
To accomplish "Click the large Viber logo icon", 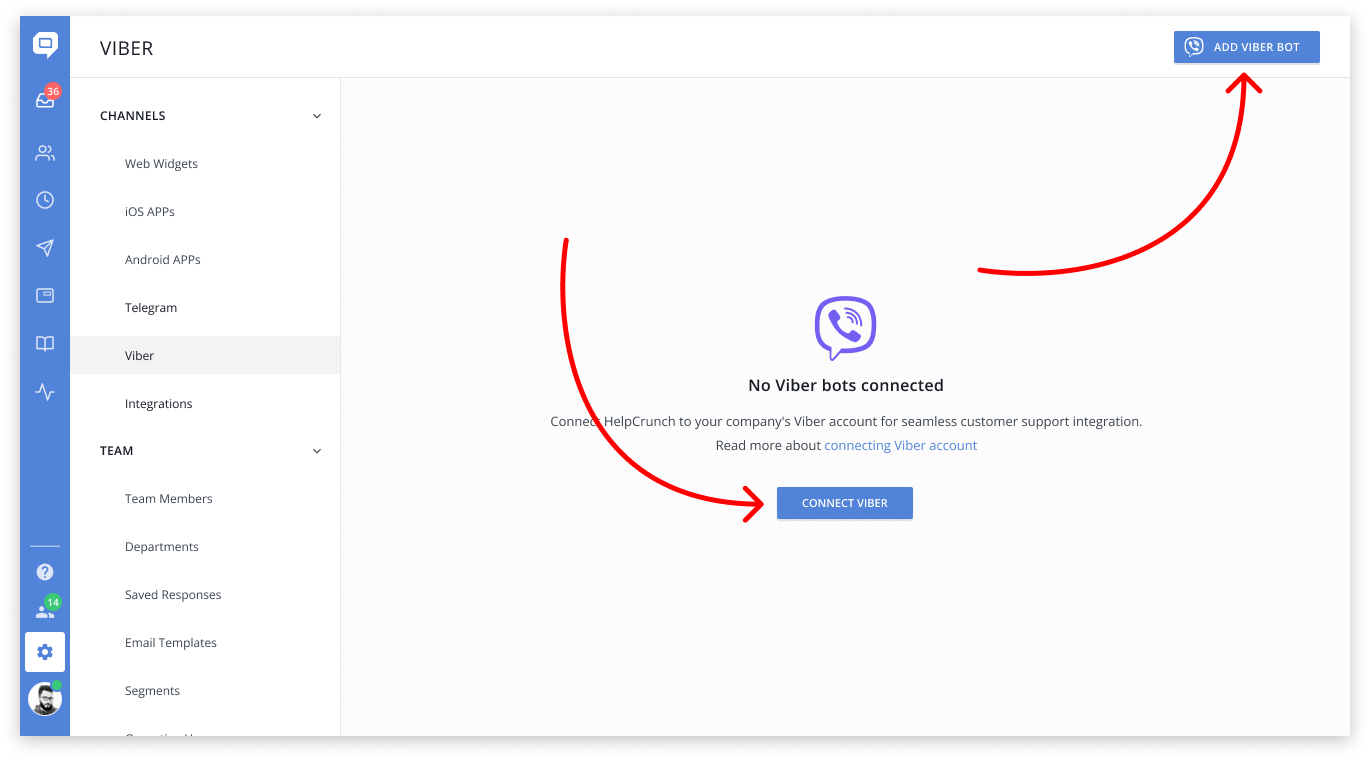I will [x=845, y=328].
